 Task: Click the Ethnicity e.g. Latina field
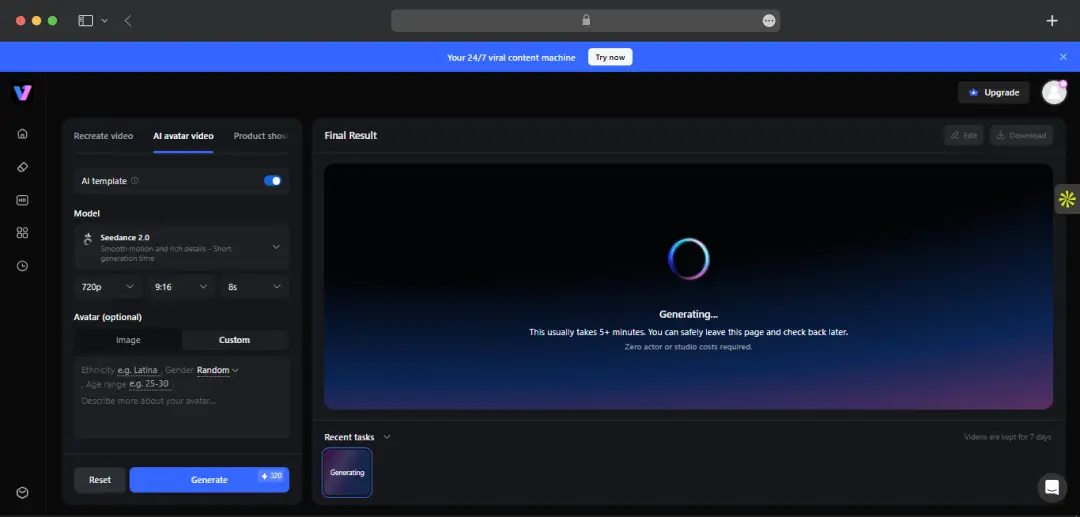137,370
